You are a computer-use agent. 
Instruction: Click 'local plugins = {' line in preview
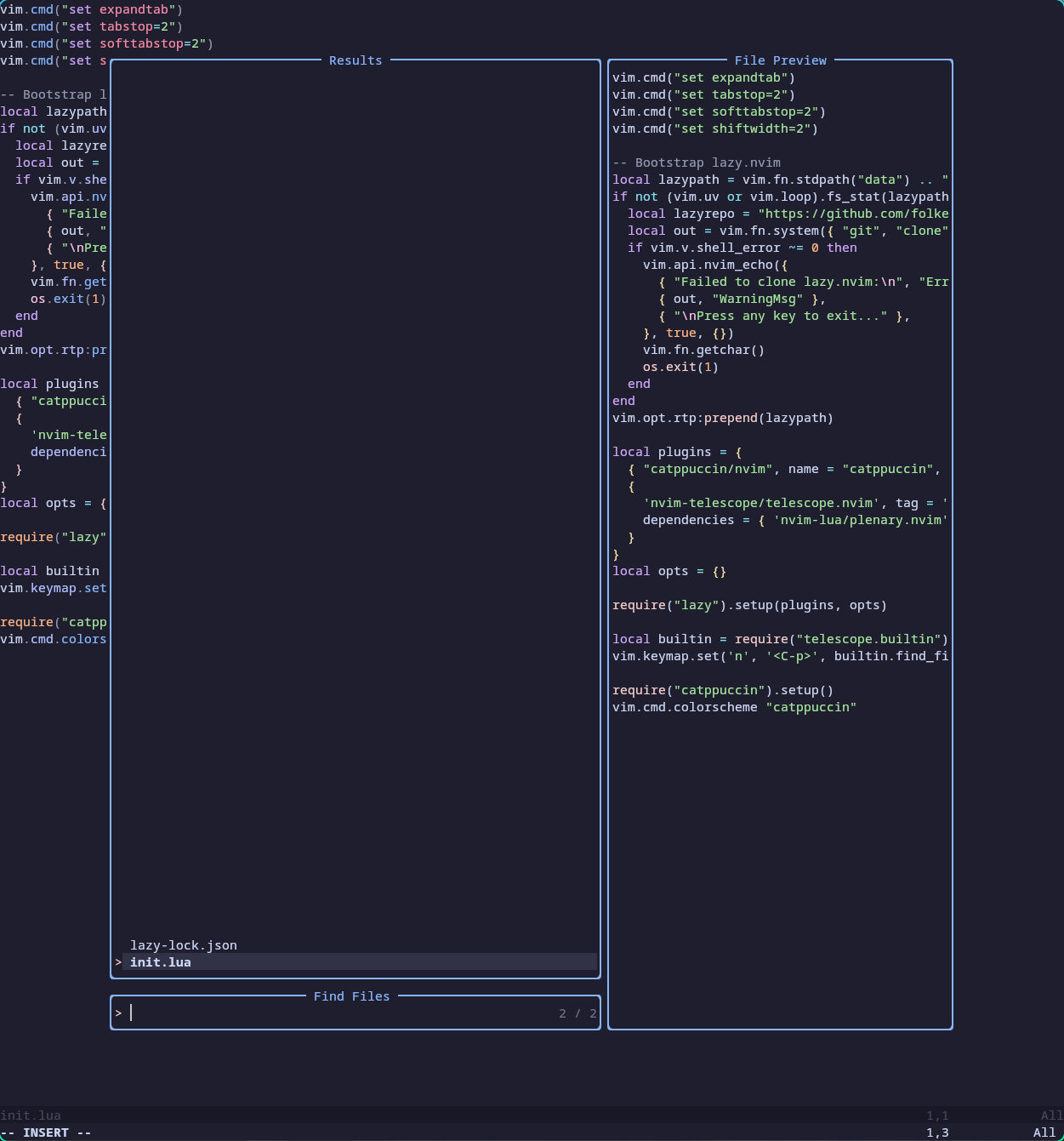677,452
